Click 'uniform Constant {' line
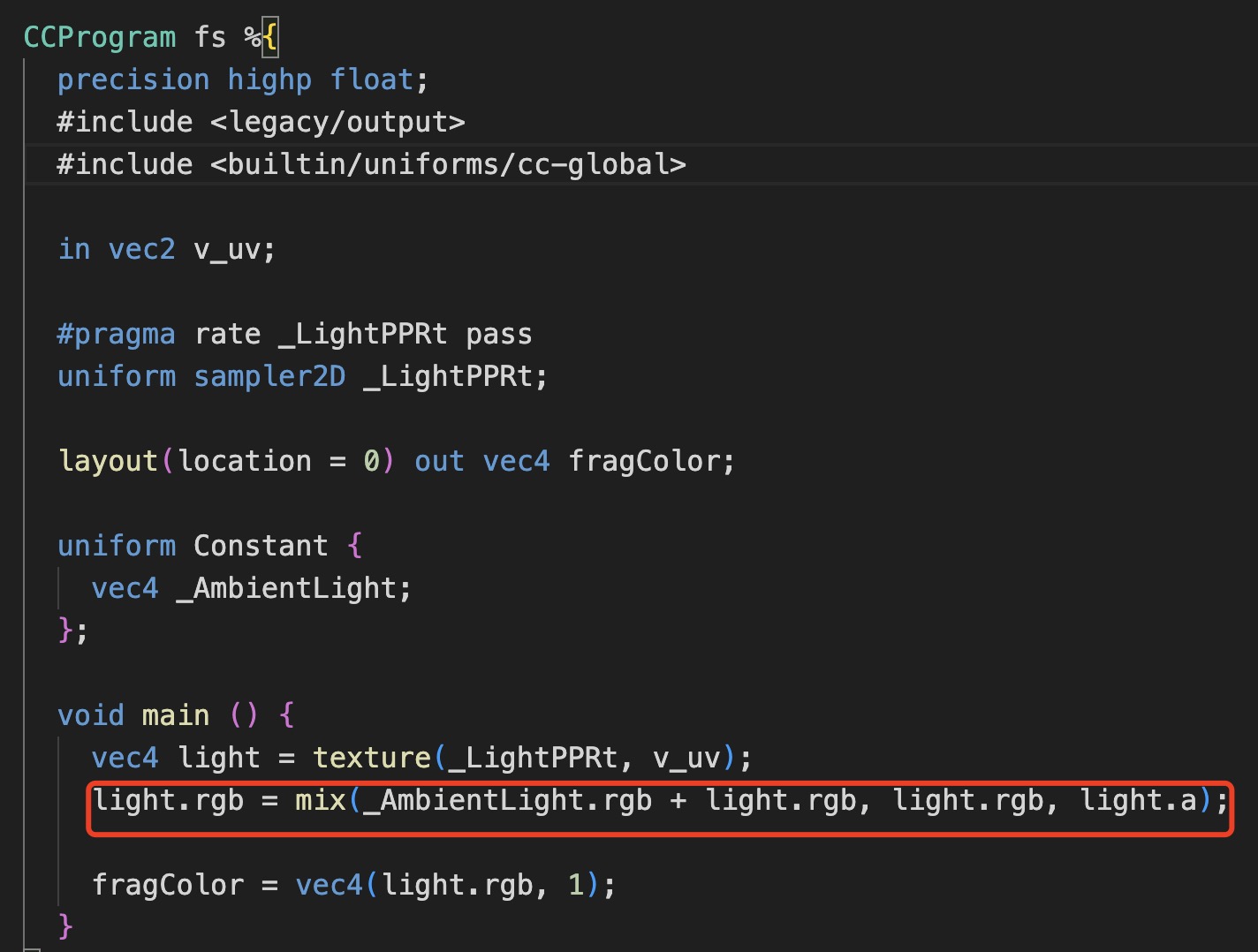Screen dimensions: 1258x952 click(x=210, y=546)
